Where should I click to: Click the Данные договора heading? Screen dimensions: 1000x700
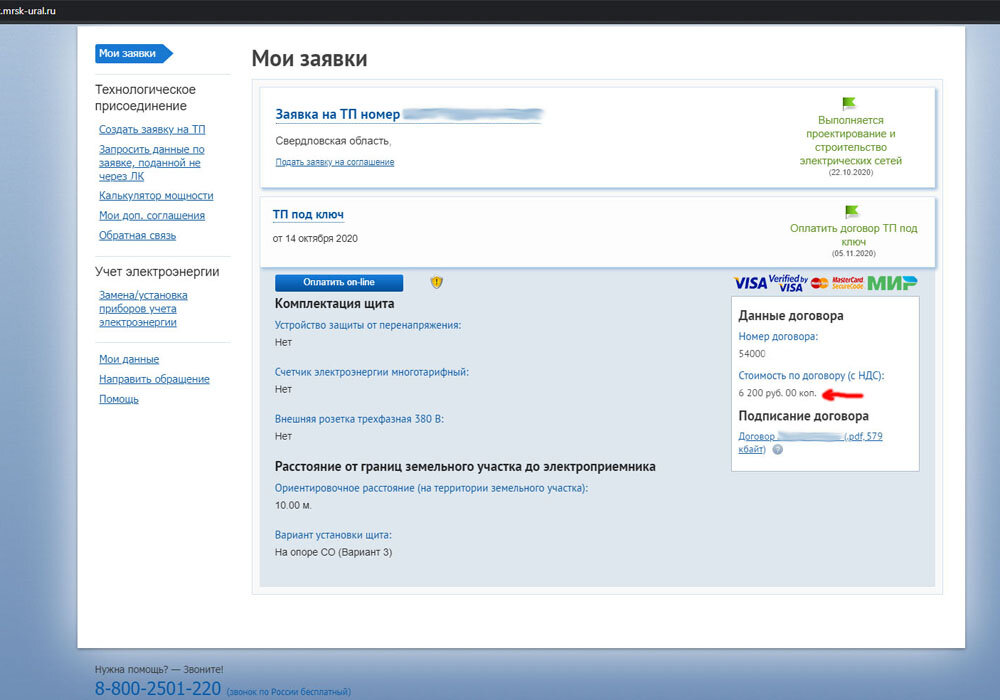(x=791, y=316)
